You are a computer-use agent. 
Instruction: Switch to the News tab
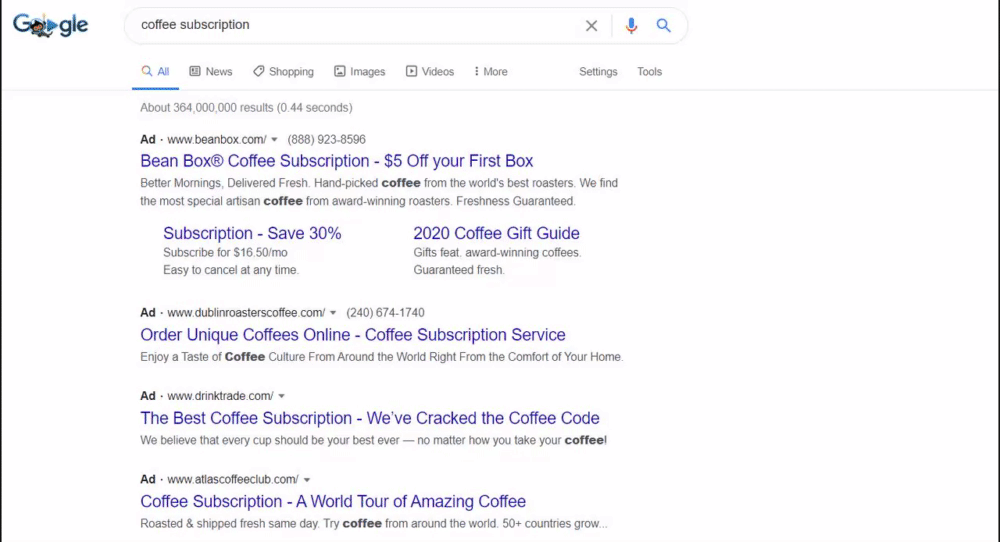[x=211, y=71]
